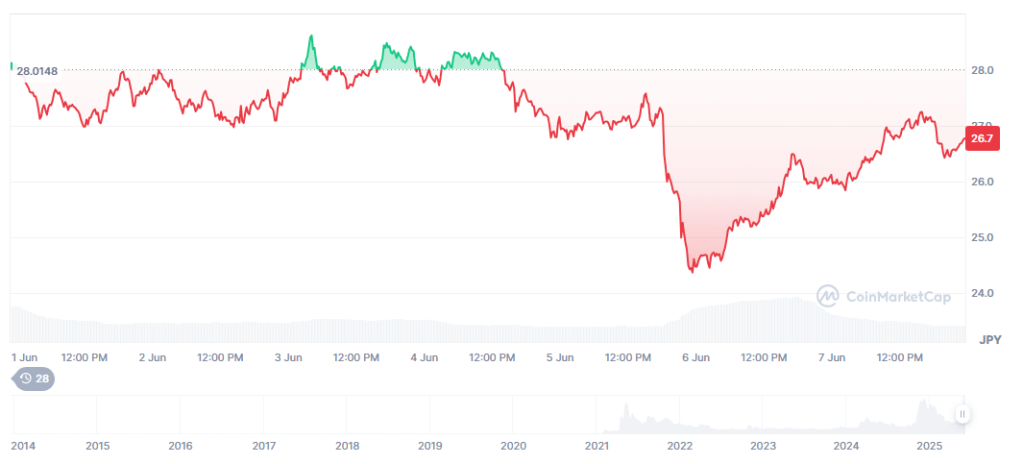Select 2017 on the year timeline
Screen dimensions: 1023x464
click(x=264, y=445)
